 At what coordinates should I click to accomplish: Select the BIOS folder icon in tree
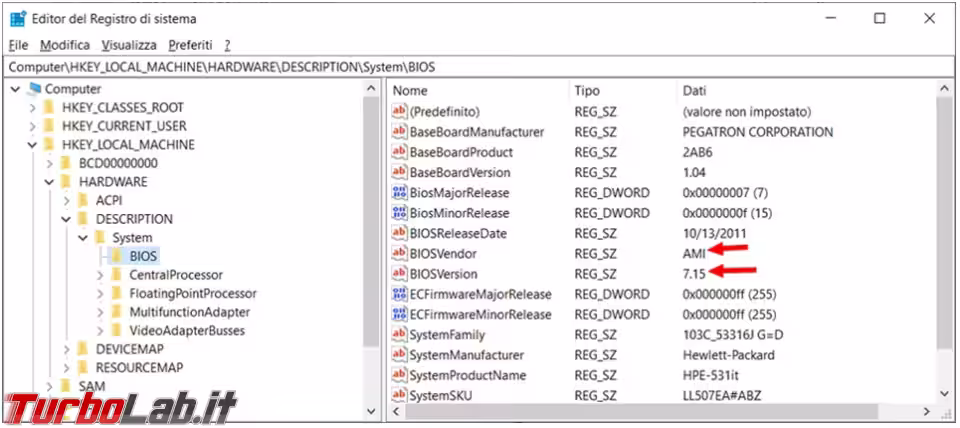[117, 256]
